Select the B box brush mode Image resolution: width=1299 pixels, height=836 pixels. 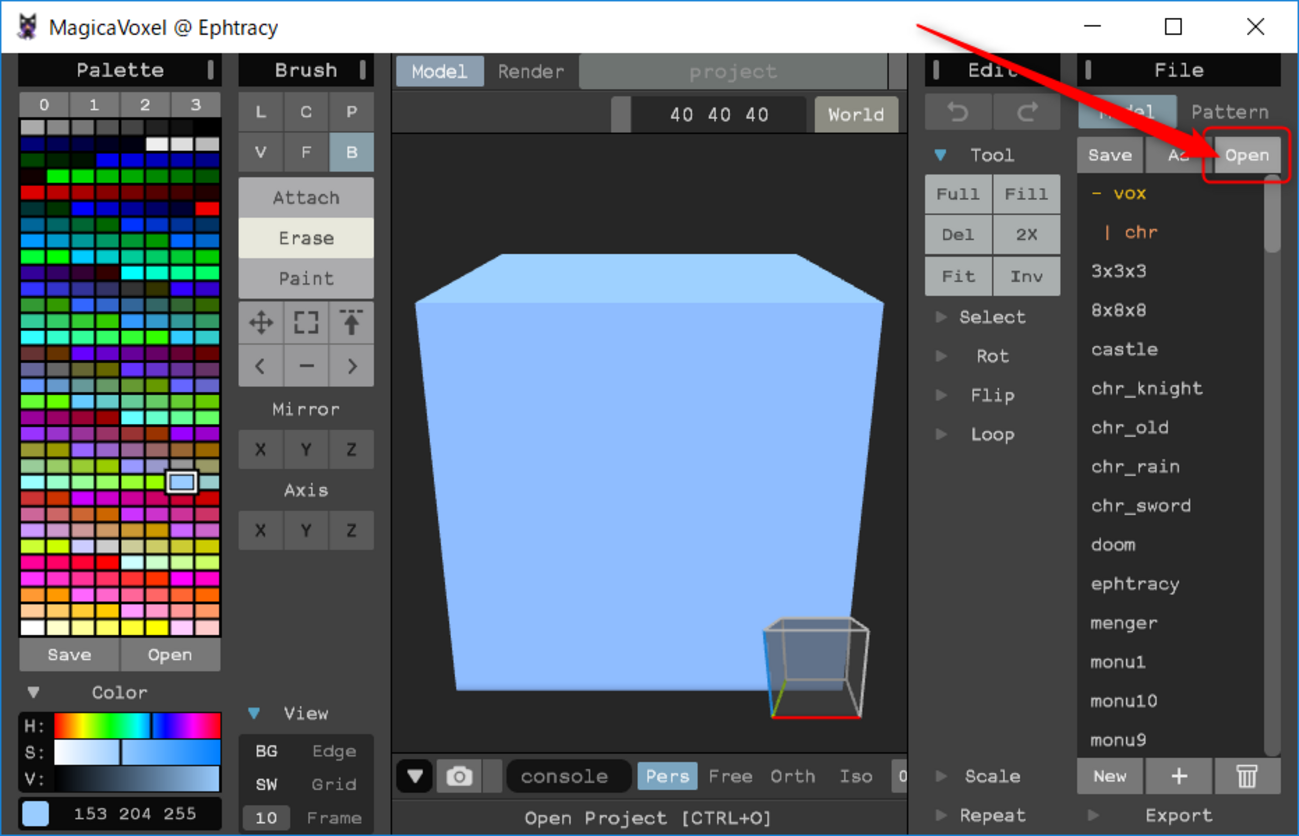point(351,152)
